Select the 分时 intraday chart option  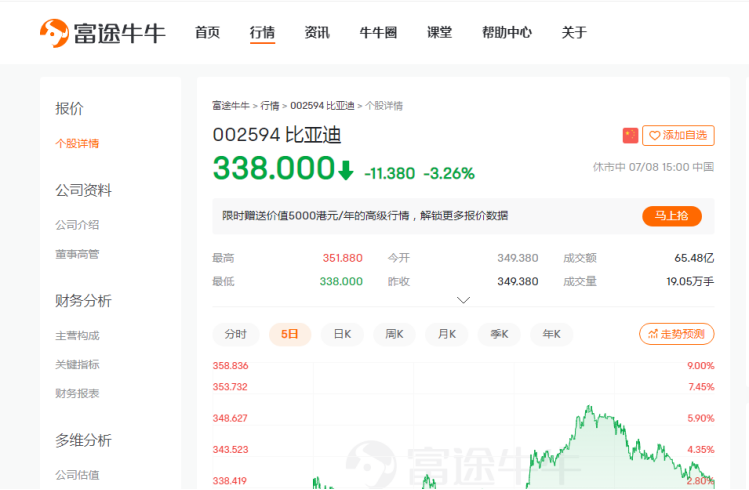(x=236, y=334)
